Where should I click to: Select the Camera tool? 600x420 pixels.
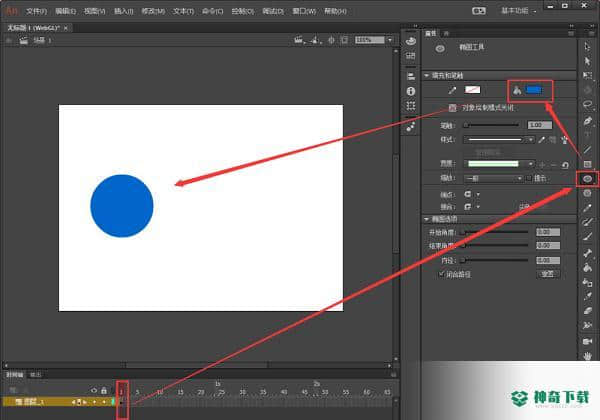587,341
